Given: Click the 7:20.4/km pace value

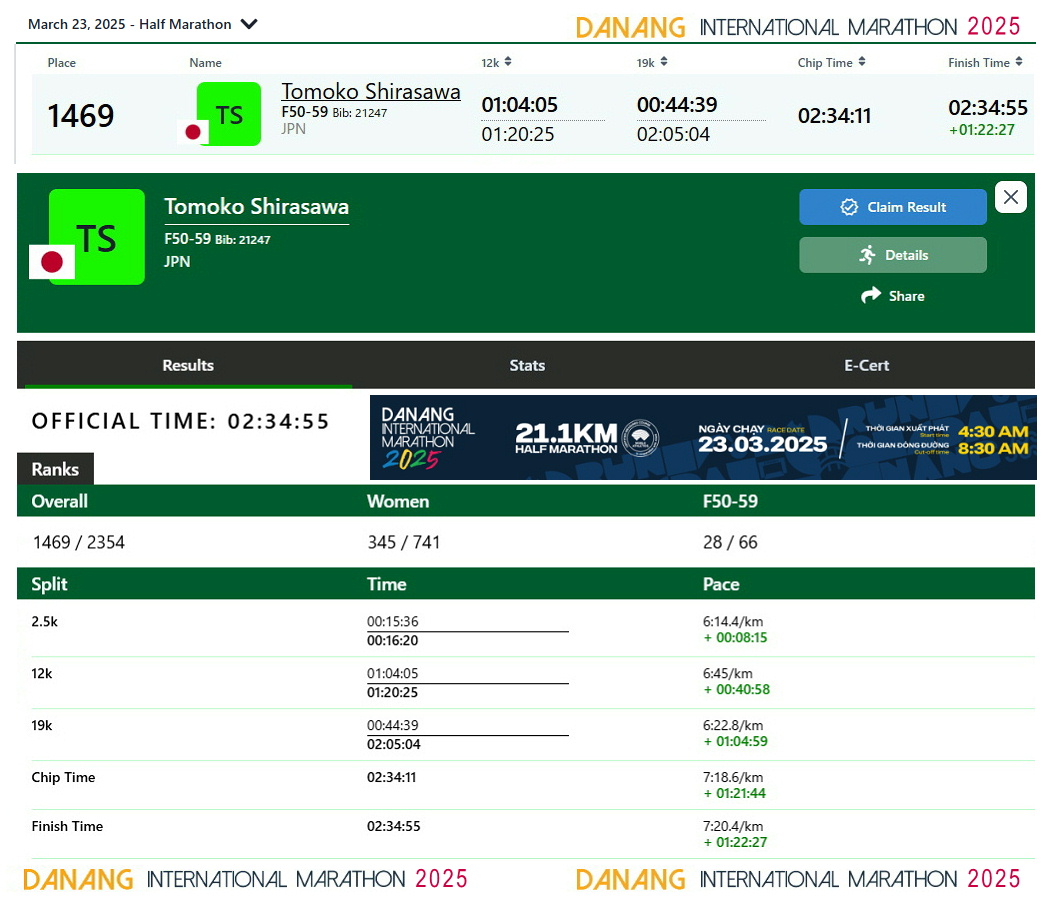Looking at the screenshot, I should 733,826.
